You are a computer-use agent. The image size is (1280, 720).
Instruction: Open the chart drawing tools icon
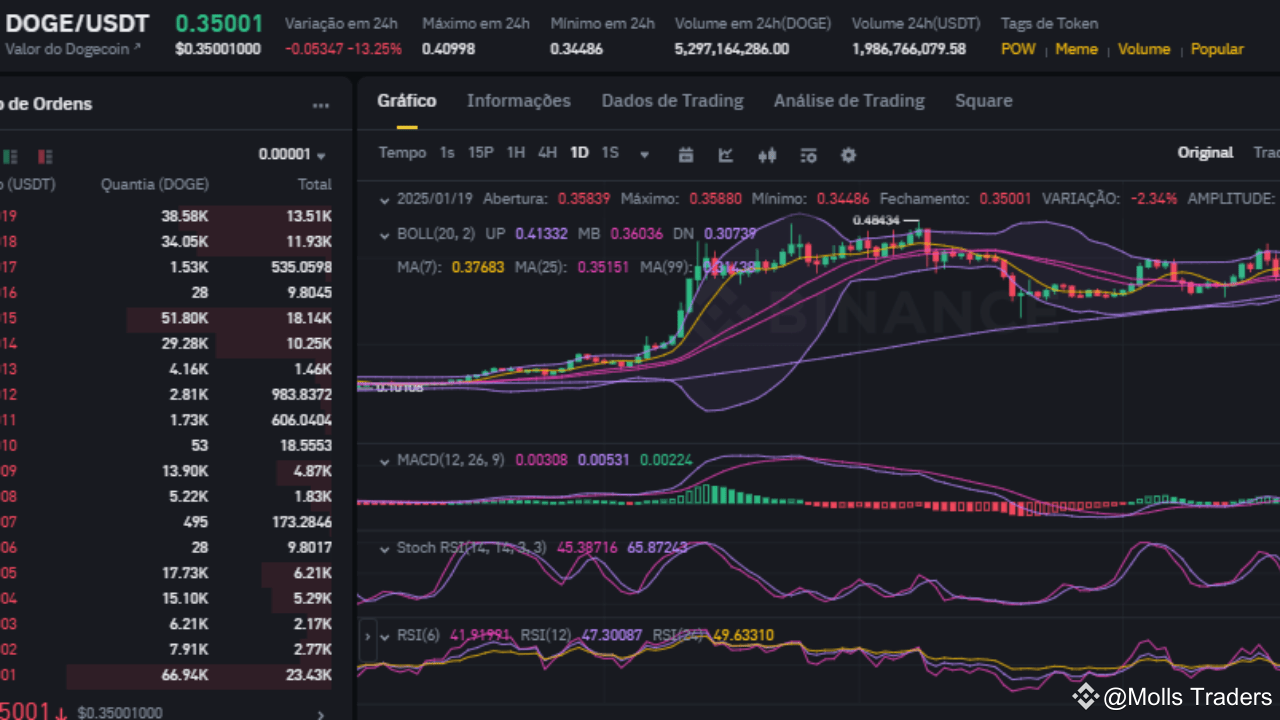coord(726,154)
